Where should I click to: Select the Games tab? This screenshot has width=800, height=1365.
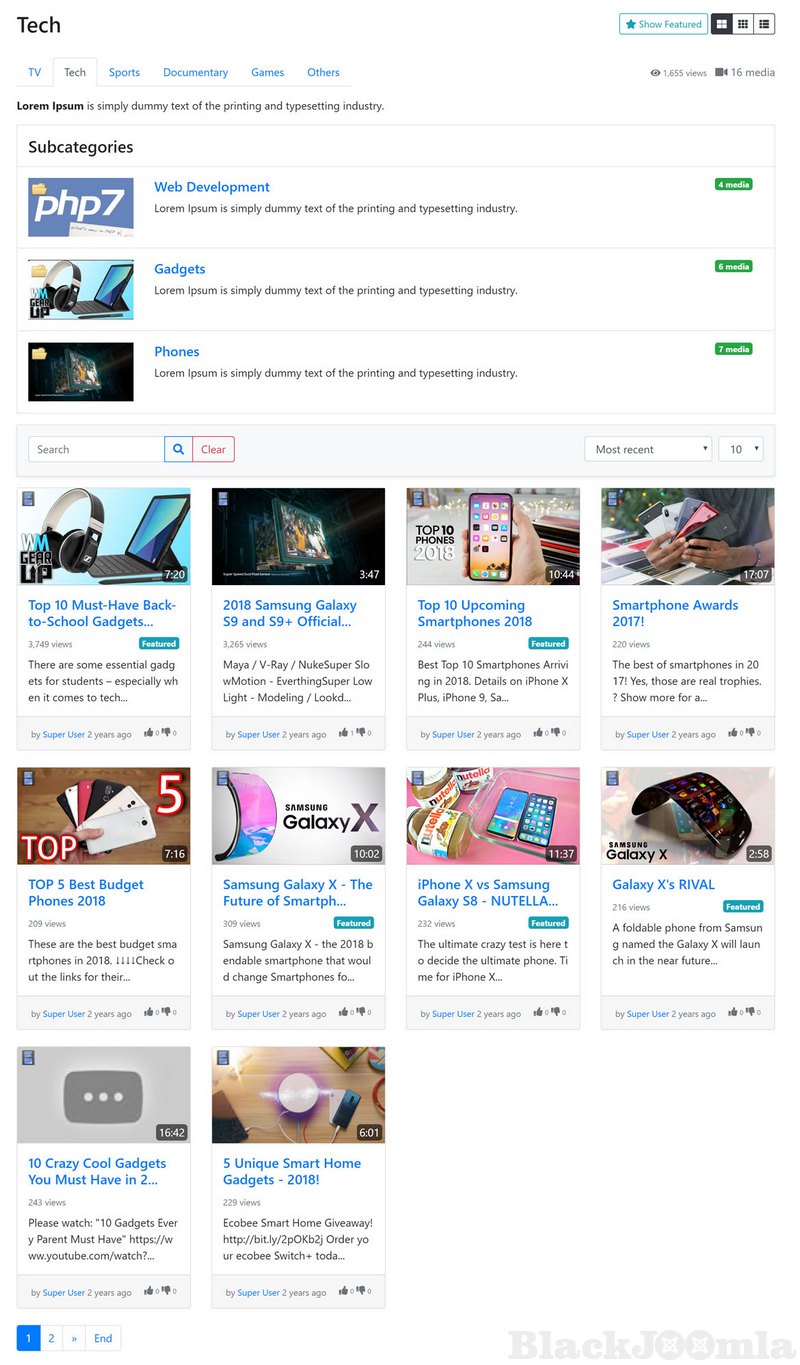pos(268,72)
